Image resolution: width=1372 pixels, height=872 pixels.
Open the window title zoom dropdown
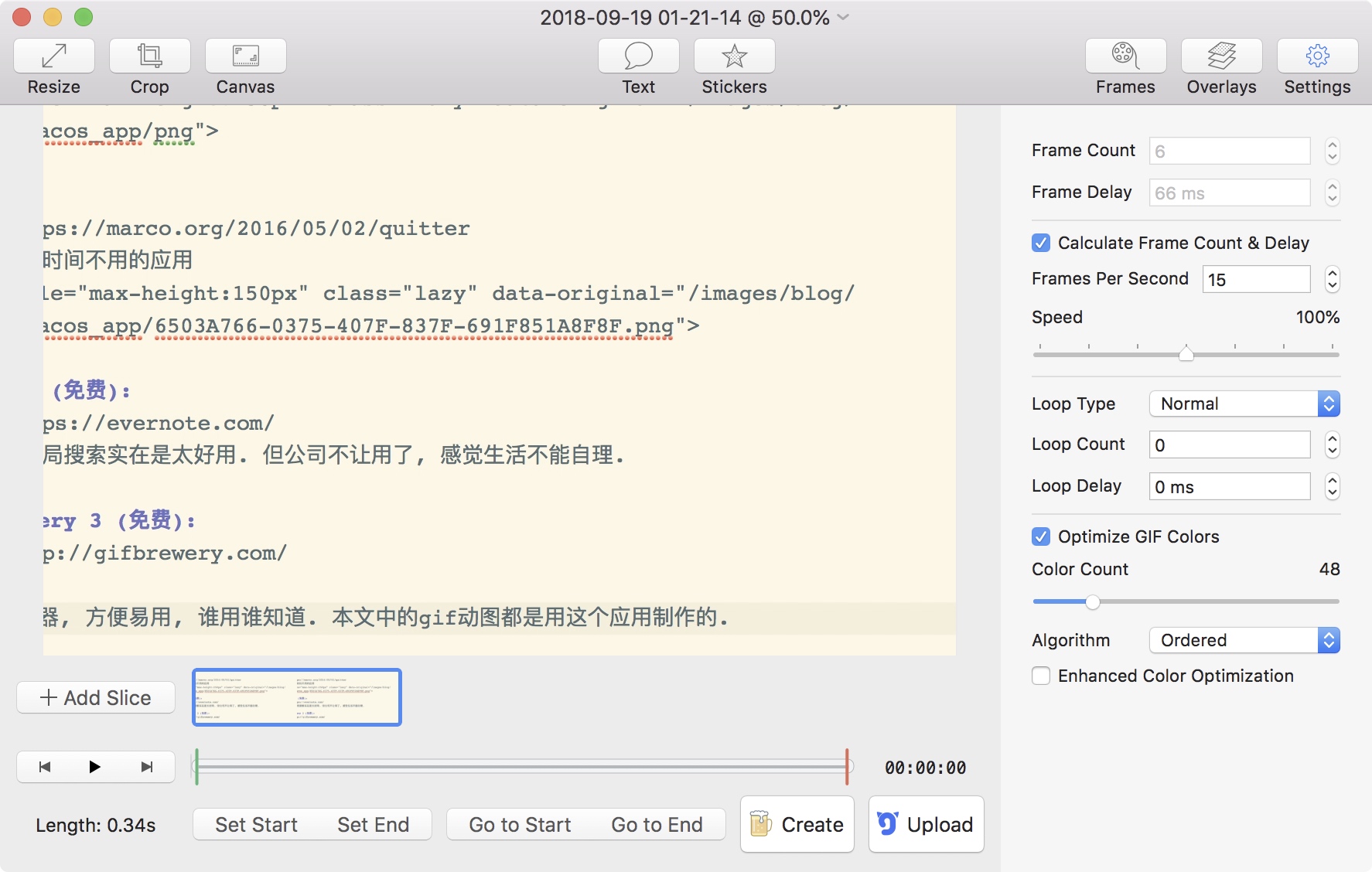[843, 17]
